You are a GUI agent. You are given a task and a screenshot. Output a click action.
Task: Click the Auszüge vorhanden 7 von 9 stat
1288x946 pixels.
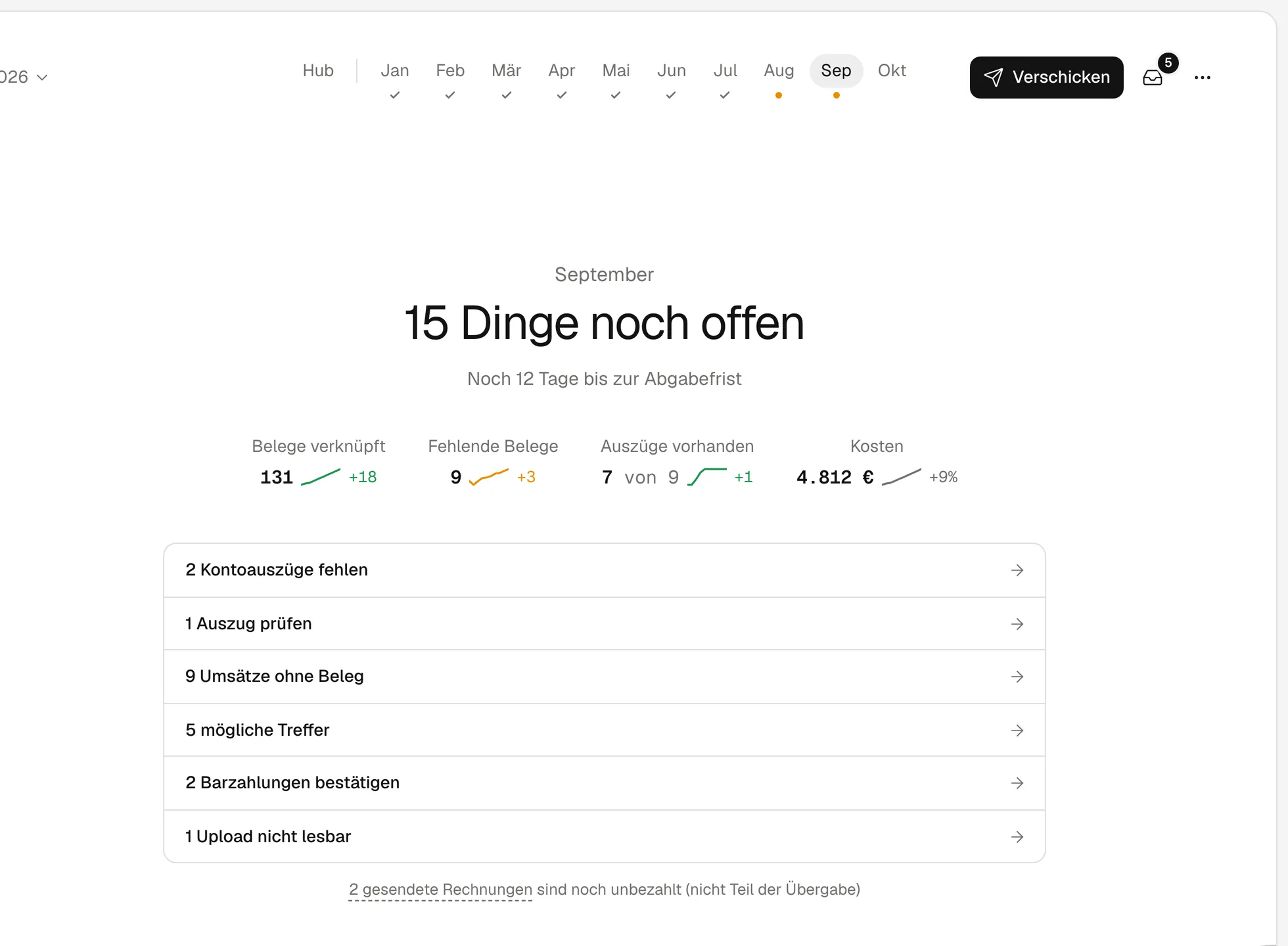(x=640, y=477)
